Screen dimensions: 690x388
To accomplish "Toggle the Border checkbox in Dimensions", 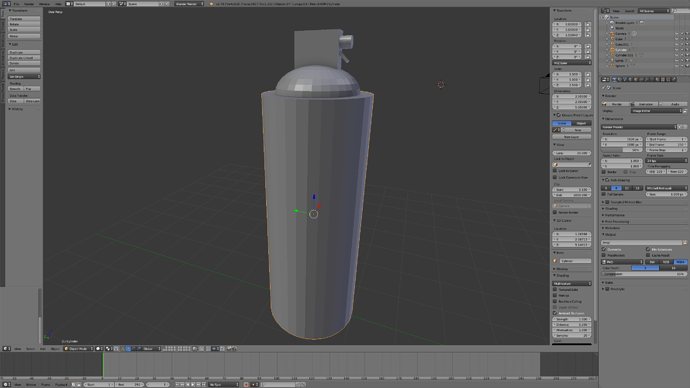I will coord(603,172).
